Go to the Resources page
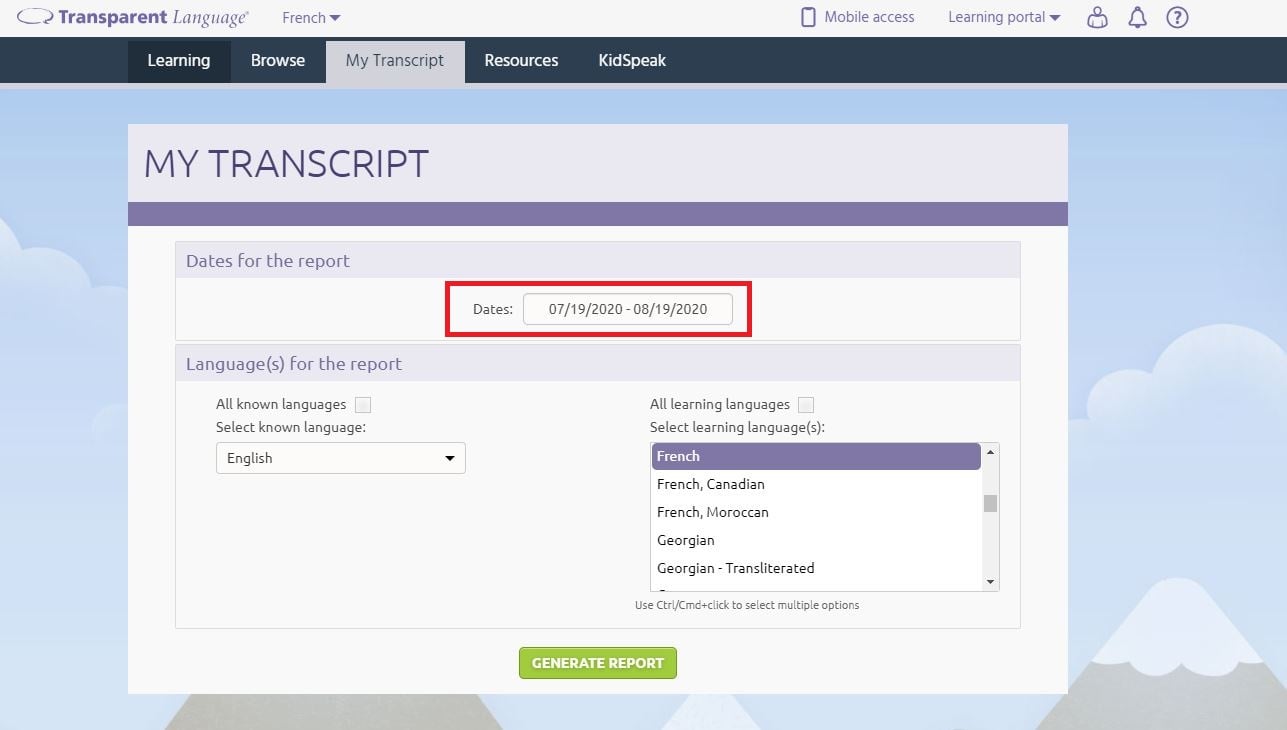1287x730 pixels. 520,60
